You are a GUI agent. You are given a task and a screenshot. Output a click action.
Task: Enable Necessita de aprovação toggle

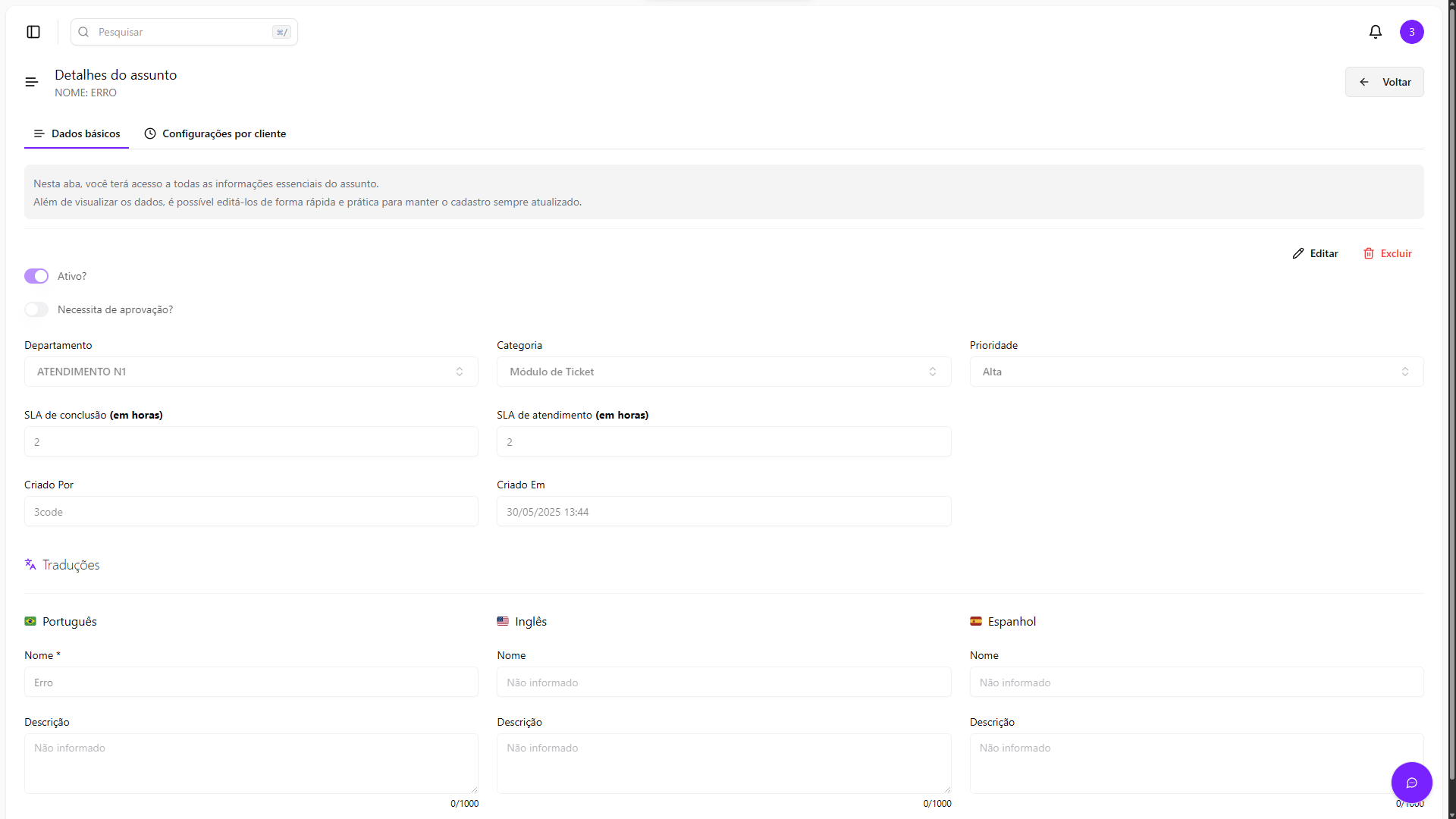(x=36, y=309)
